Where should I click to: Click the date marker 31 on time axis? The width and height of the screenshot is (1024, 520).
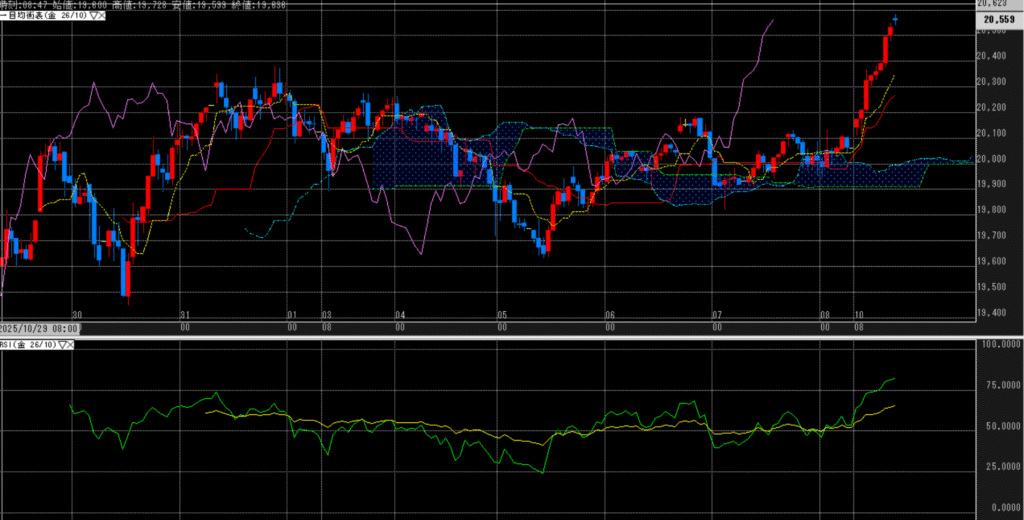(183, 313)
